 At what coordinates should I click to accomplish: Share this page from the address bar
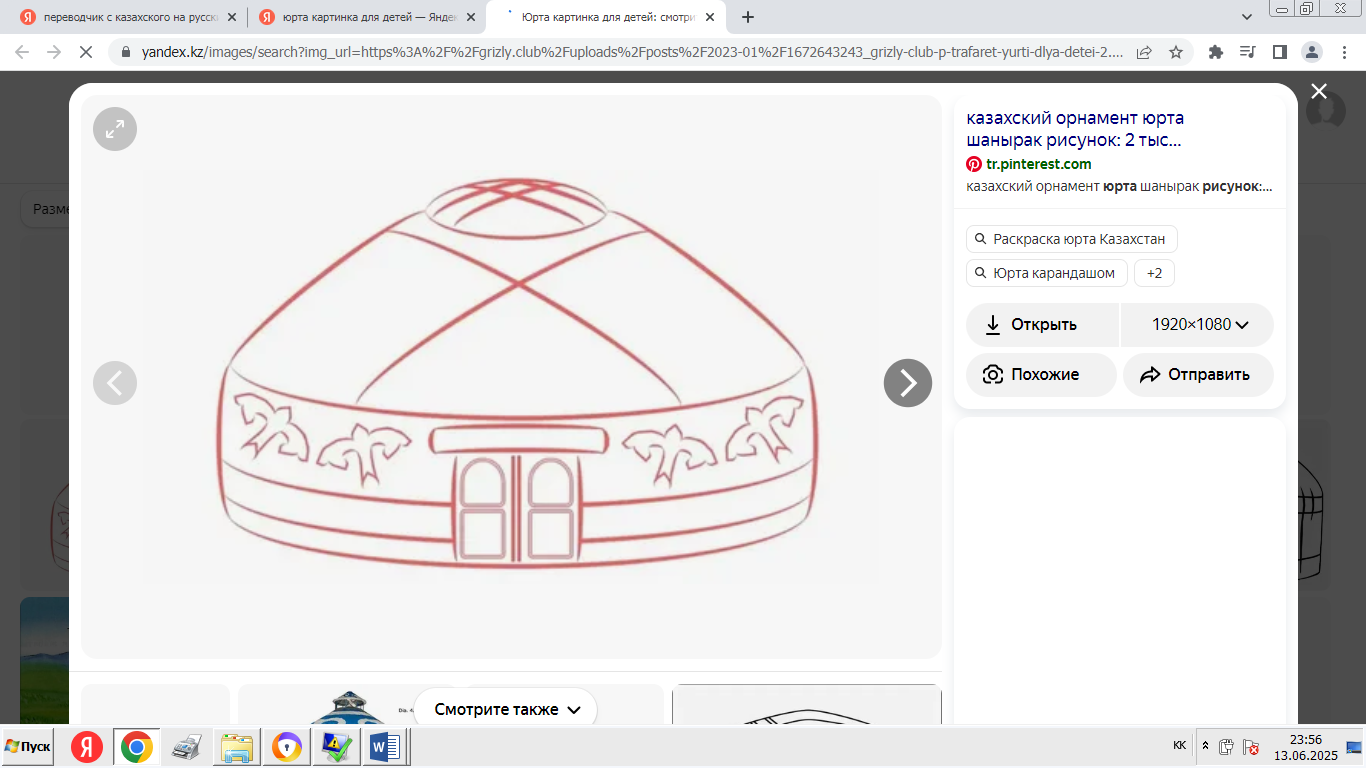pos(1144,52)
